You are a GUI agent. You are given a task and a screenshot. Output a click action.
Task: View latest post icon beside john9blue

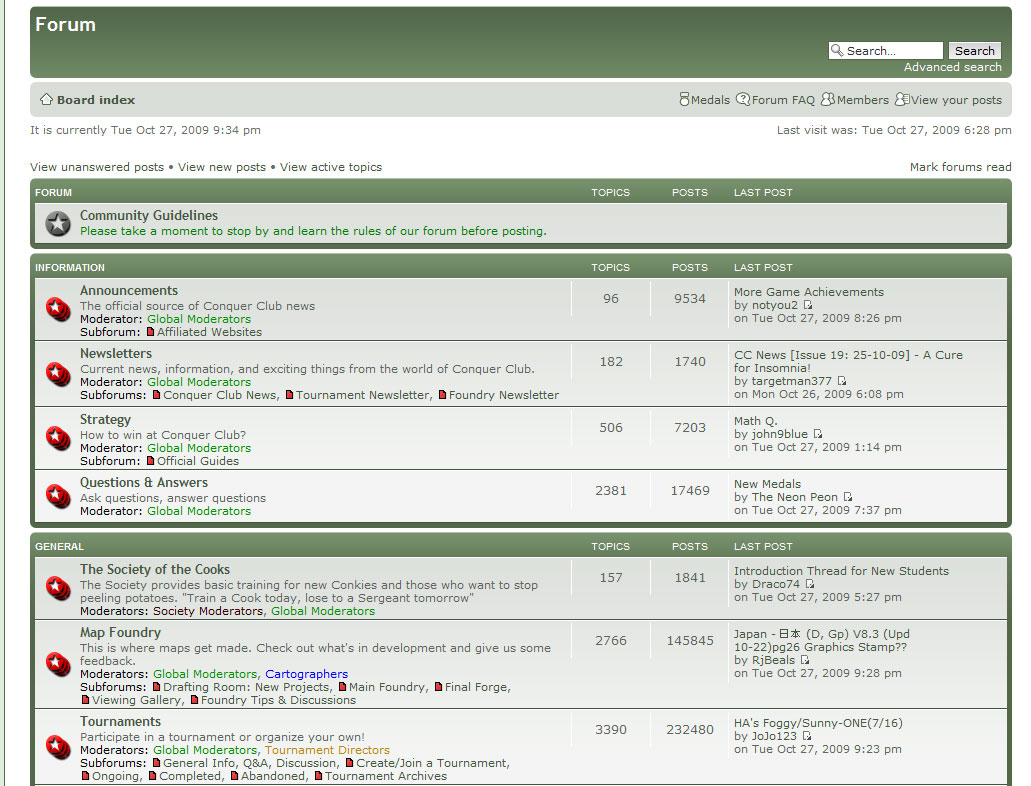pyautogui.click(x=818, y=434)
